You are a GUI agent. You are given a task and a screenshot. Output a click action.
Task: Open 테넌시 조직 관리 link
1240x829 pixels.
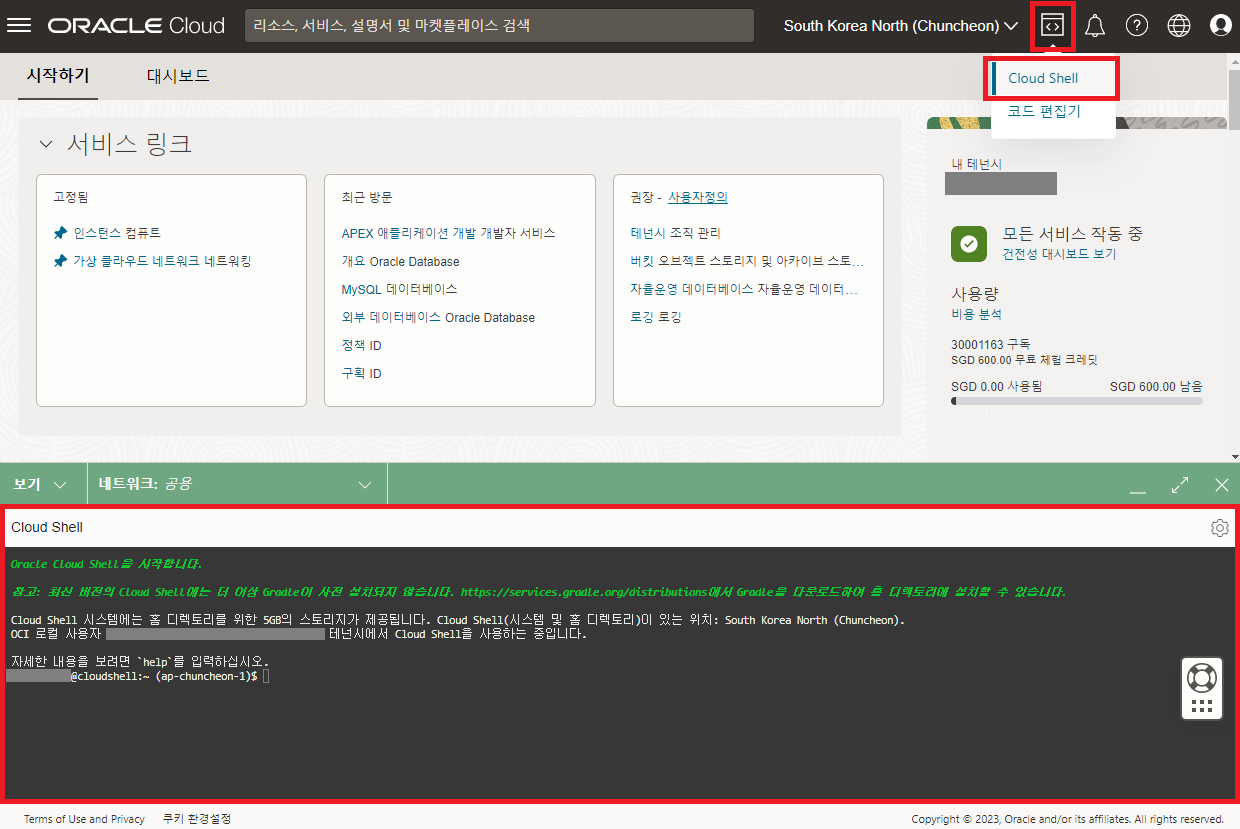[x=675, y=233]
